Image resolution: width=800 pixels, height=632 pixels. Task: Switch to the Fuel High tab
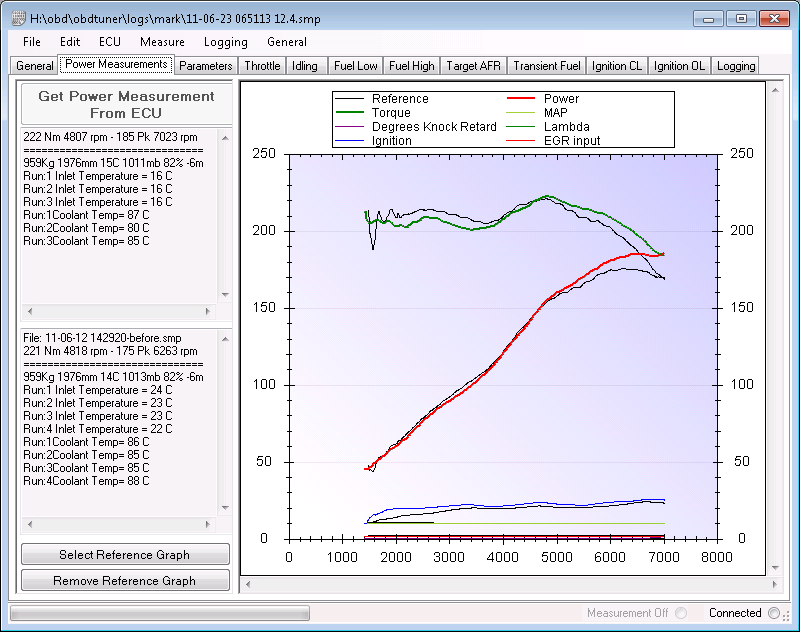412,66
